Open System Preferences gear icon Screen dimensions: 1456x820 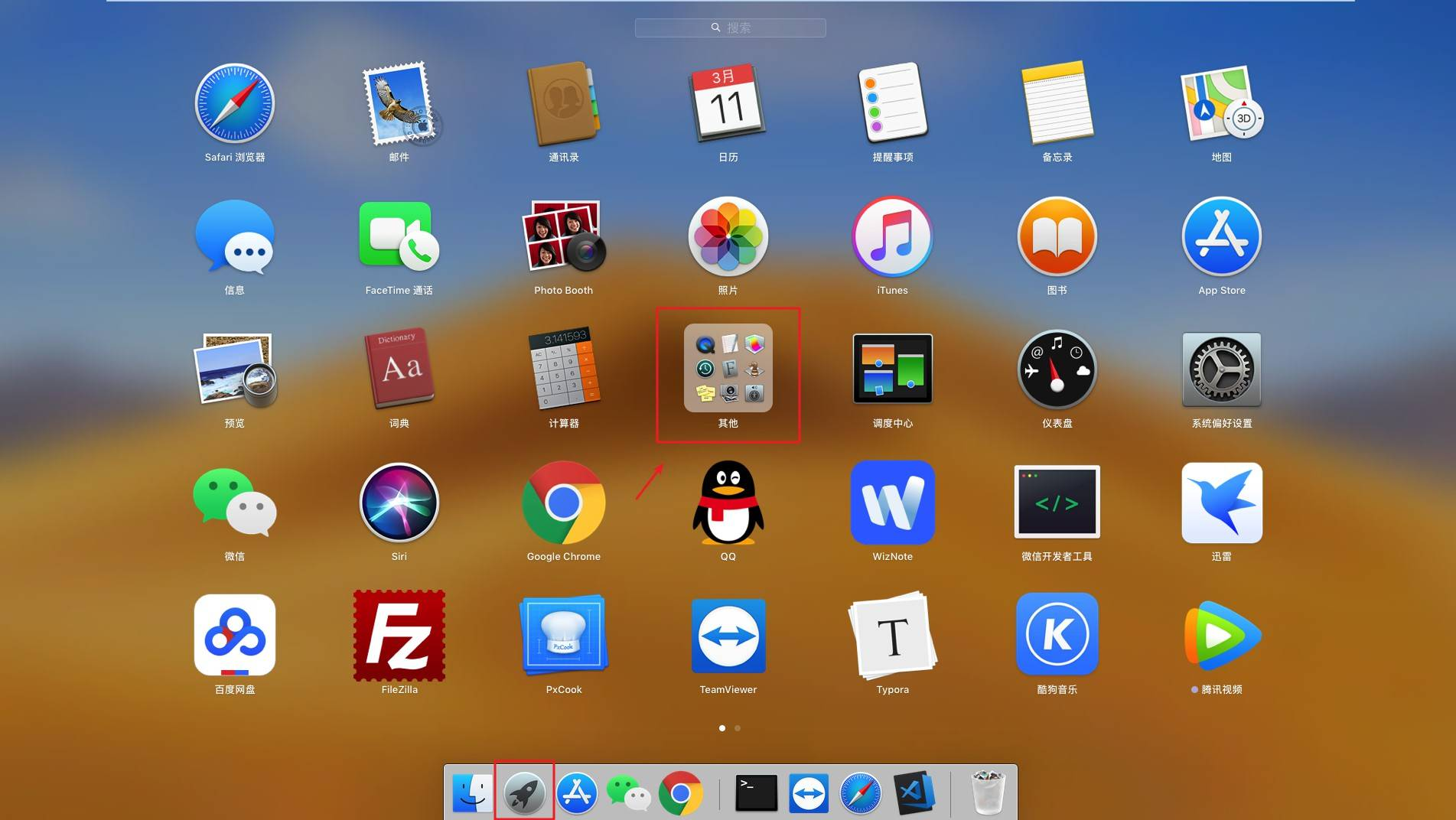(x=1221, y=369)
